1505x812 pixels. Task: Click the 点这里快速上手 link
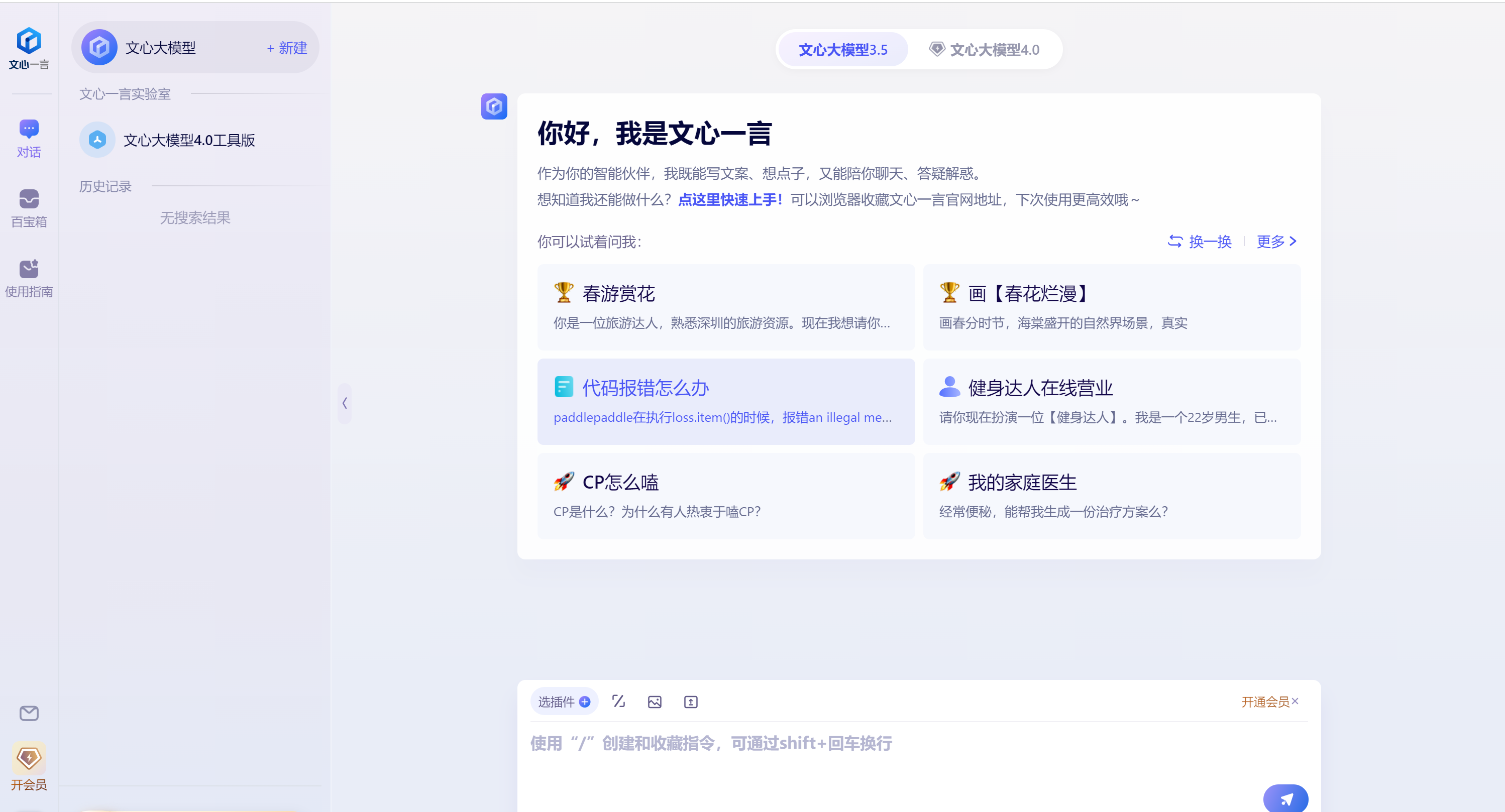[730, 200]
